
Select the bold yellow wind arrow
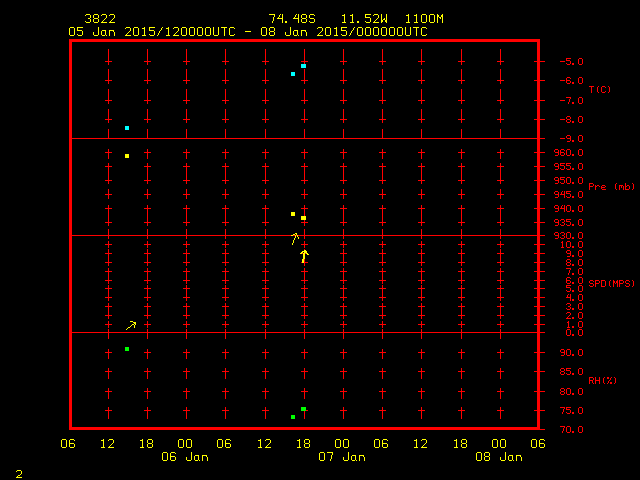304,256
